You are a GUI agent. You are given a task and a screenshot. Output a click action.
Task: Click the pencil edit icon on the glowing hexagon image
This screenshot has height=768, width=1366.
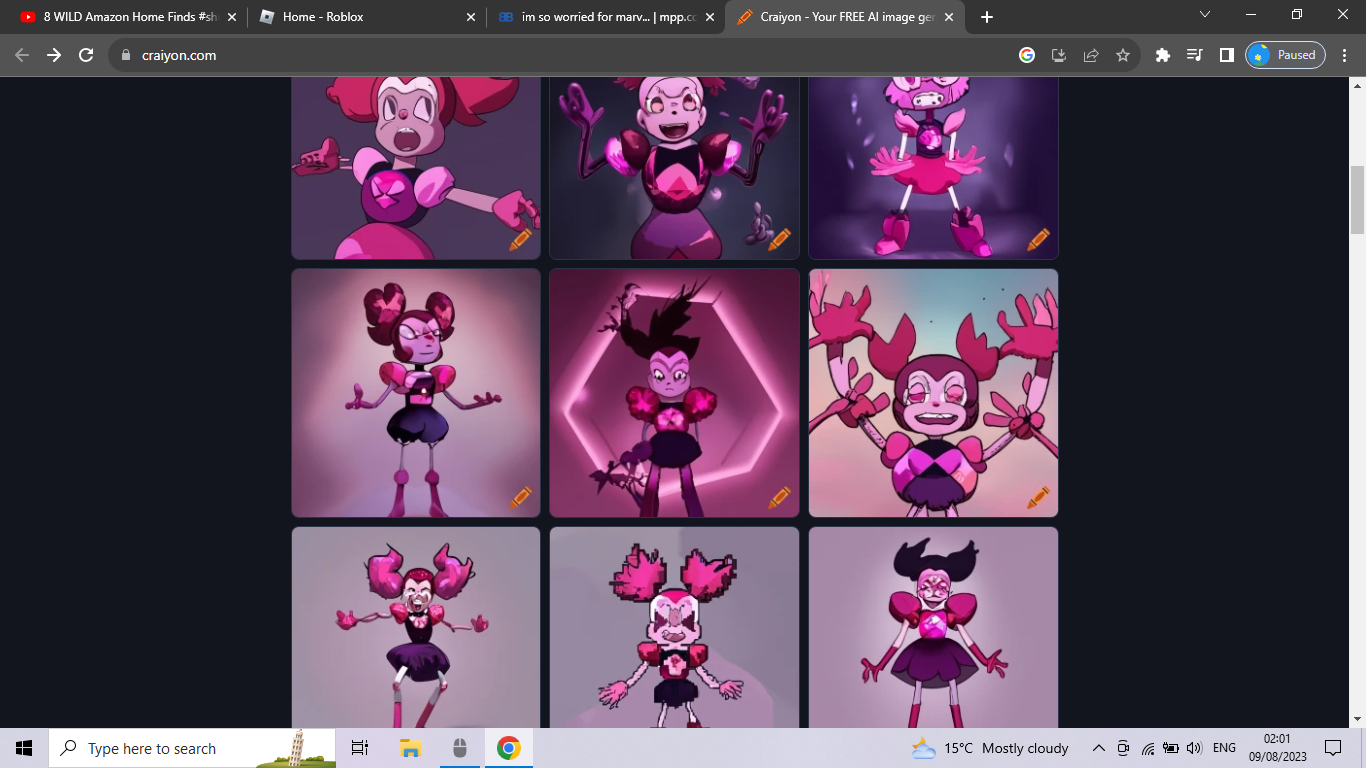(779, 497)
